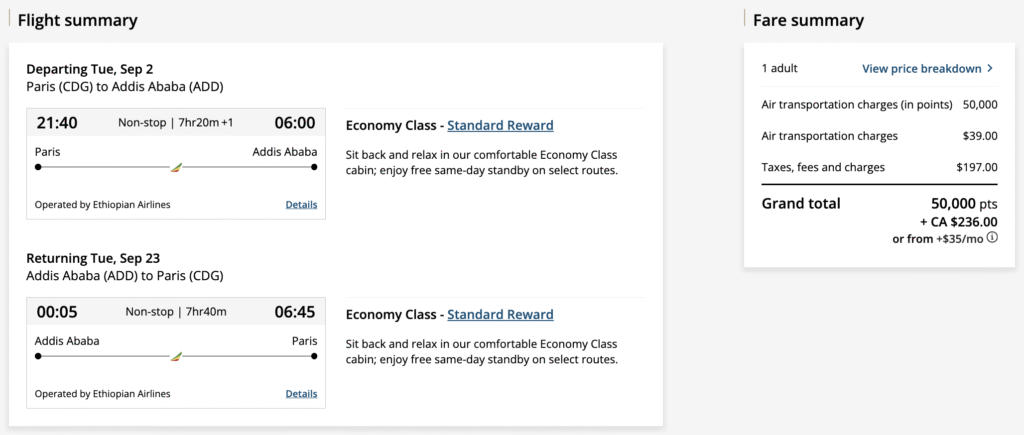Click Ethiopian Airlines logo on departing flight route
This screenshot has height=435, width=1024.
177,165
